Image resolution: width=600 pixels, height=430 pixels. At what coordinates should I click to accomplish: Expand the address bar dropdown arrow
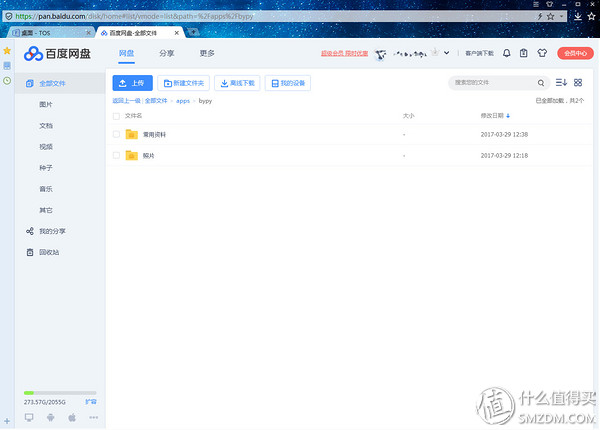[561, 16]
